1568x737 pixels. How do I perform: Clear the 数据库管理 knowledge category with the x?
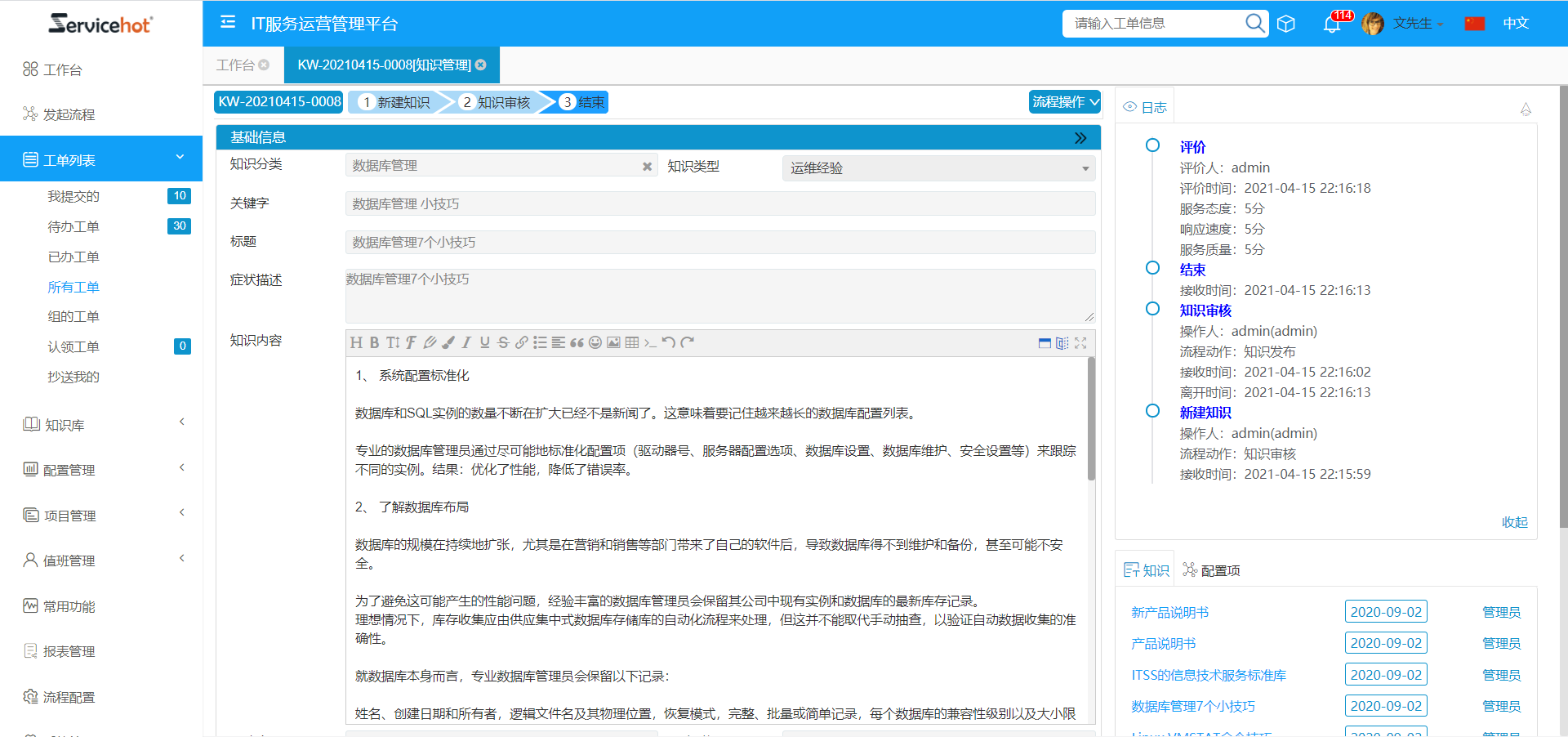click(x=647, y=165)
